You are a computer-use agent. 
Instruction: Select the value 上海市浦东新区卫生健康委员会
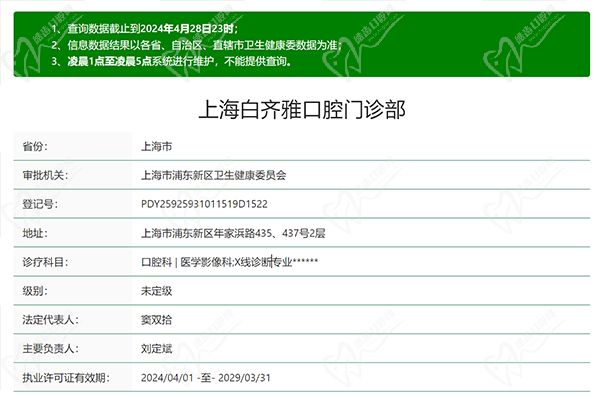[214, 175]
